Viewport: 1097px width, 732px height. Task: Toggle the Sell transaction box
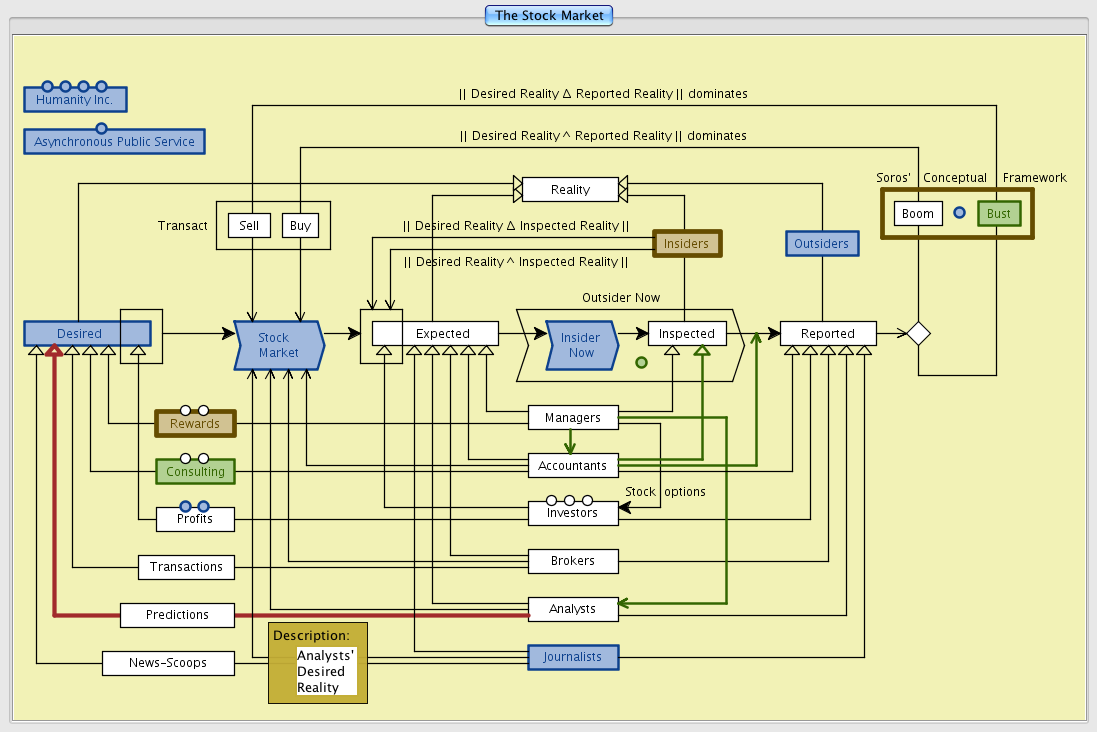[x=249, y=225]
